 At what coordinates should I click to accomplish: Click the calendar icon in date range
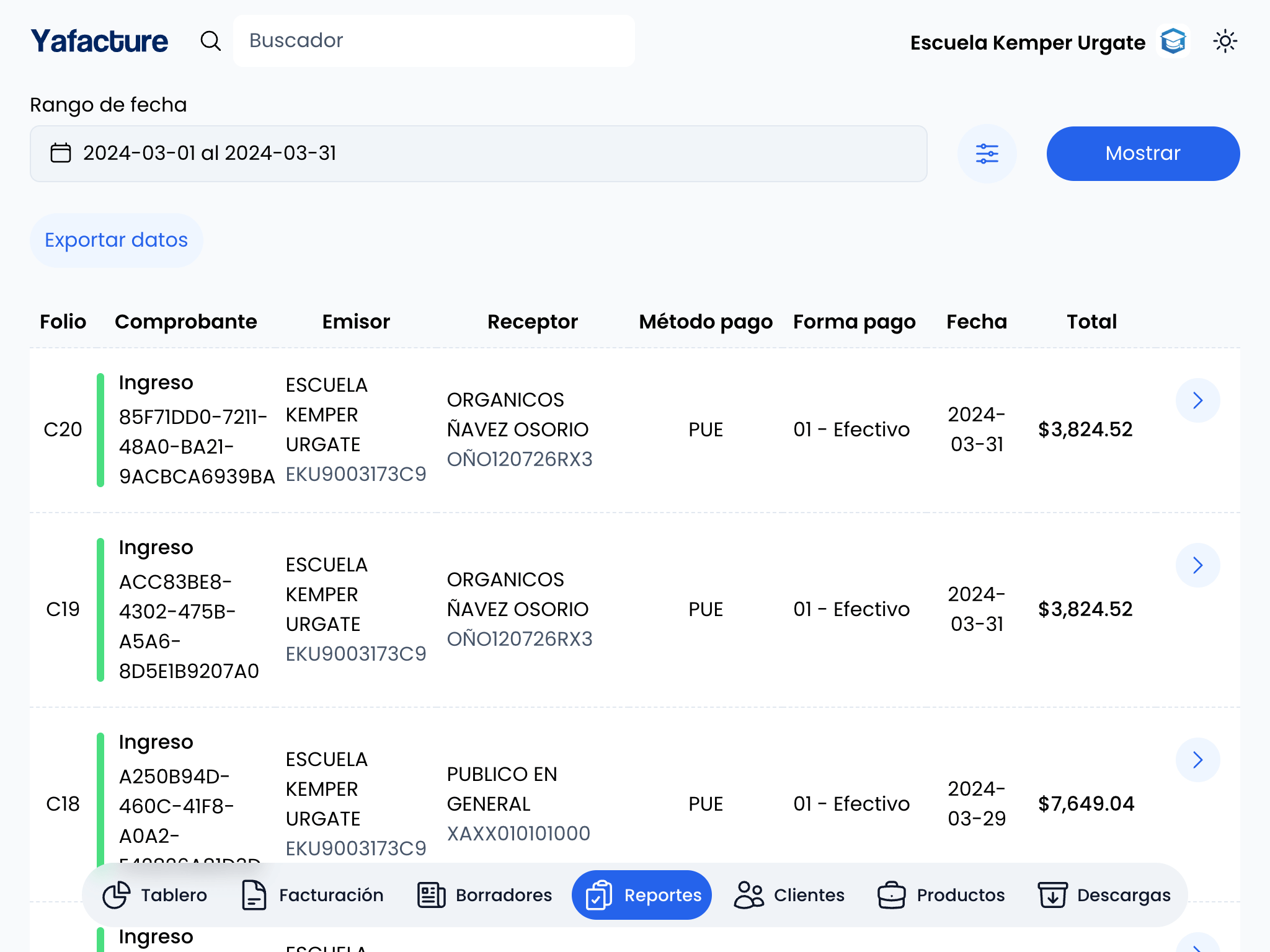click(61, 152)
